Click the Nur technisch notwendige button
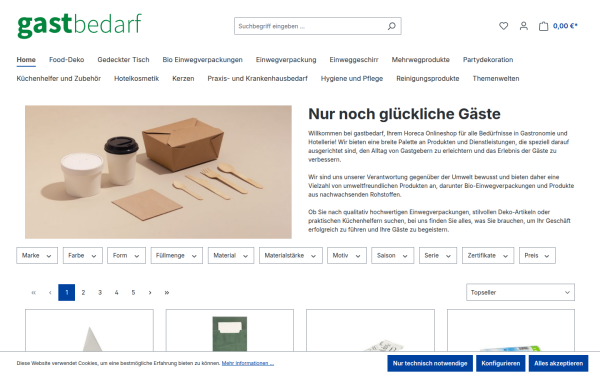Screen dimensions: 600x375 (430, 363)
